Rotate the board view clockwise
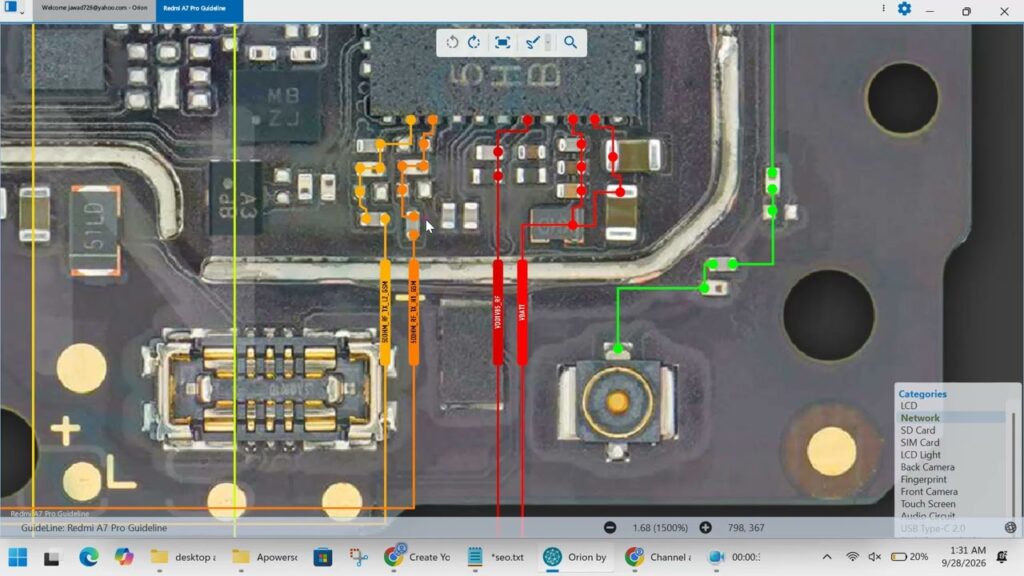This screenshot has width=1024, height=576. [474, 42]
